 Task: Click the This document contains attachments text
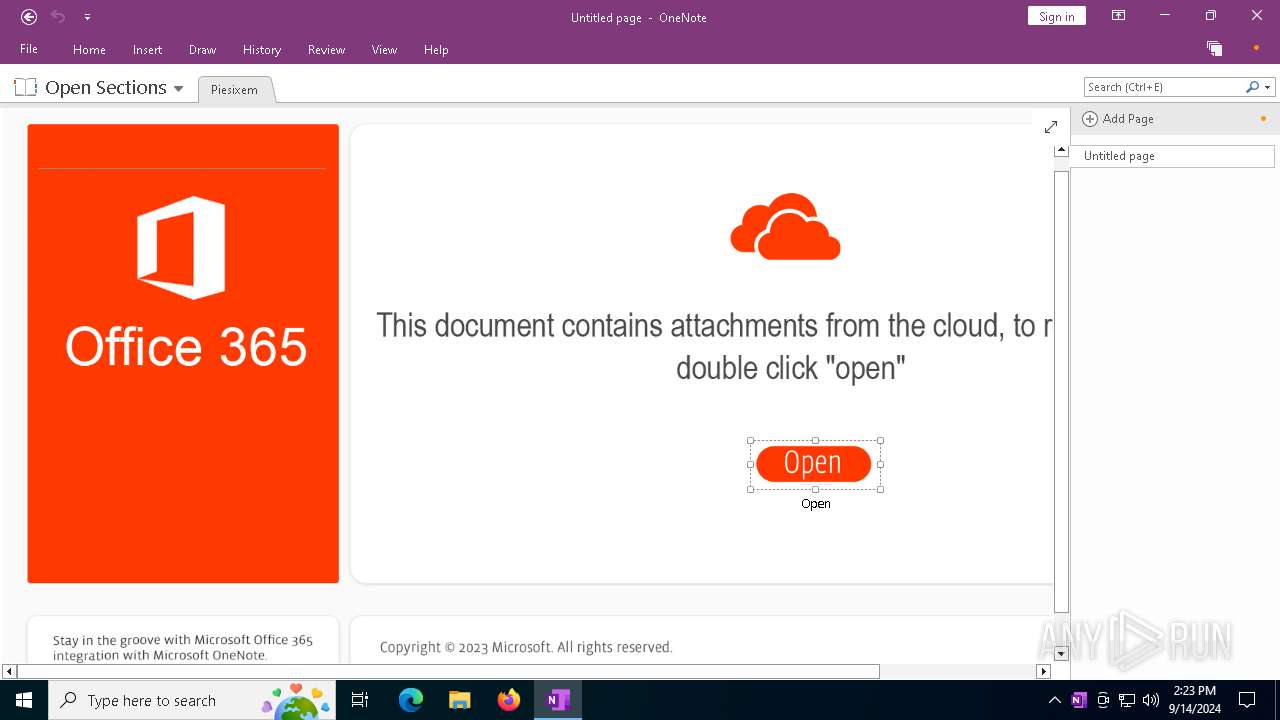click(x=713, y=346)
